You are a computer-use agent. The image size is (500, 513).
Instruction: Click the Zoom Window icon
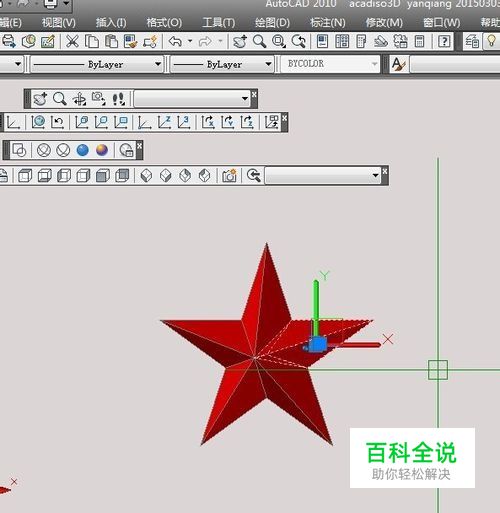pyautogui.click(x=279, y=41)
